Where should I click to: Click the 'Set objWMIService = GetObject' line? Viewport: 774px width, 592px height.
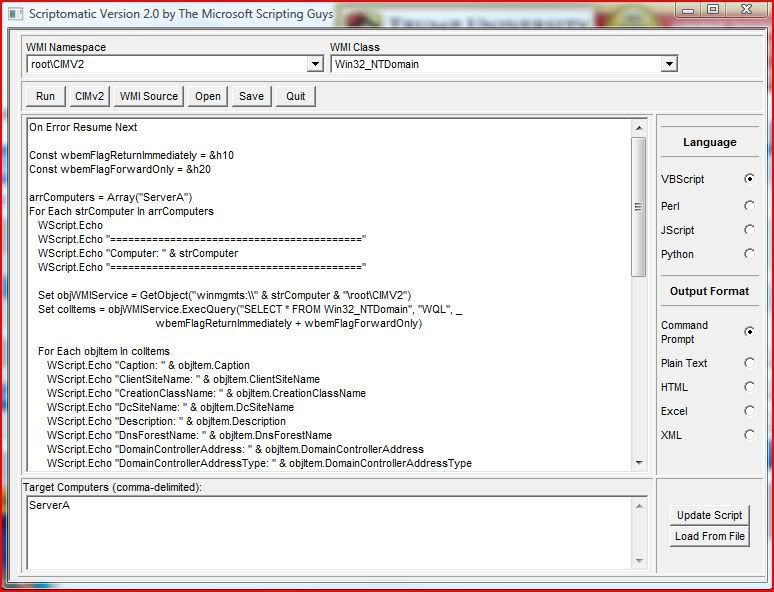[x=225, y=295]
